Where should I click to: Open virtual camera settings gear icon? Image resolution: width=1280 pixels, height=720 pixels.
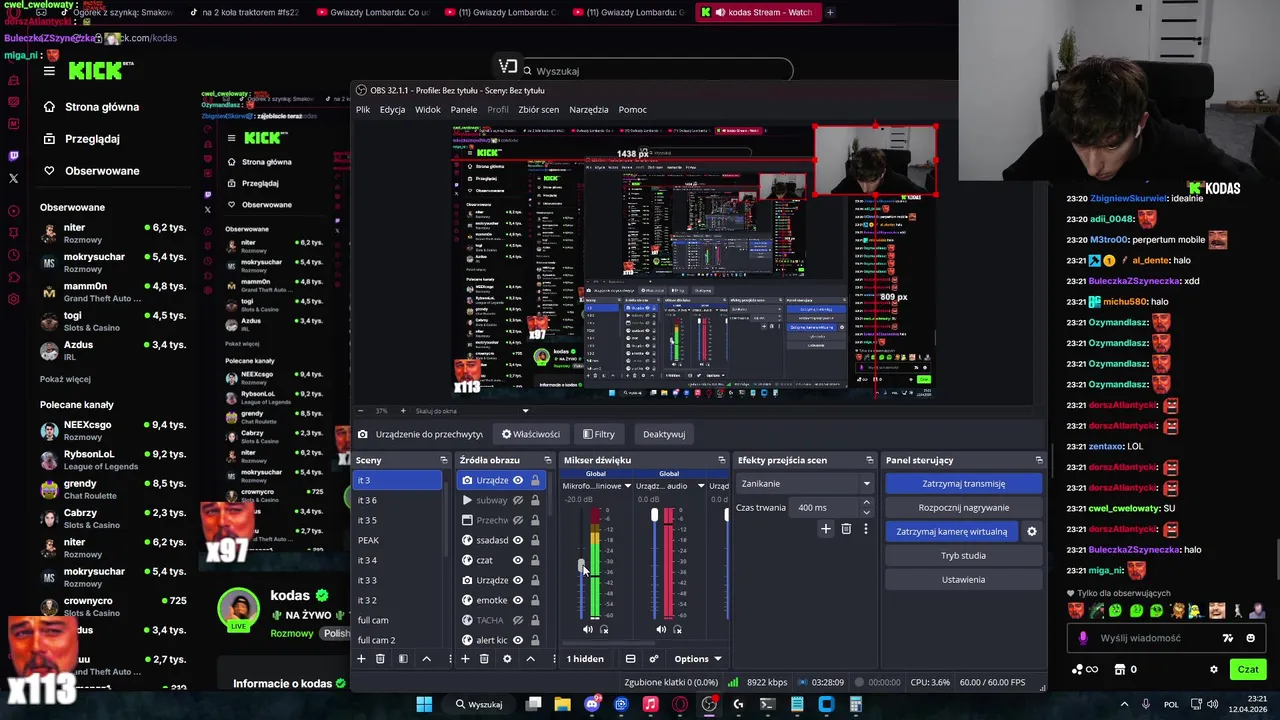[1032, 532]
